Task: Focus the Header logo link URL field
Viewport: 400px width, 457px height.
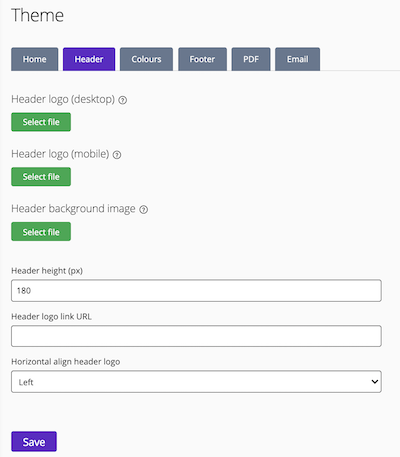Action: (x=196, y=336)
